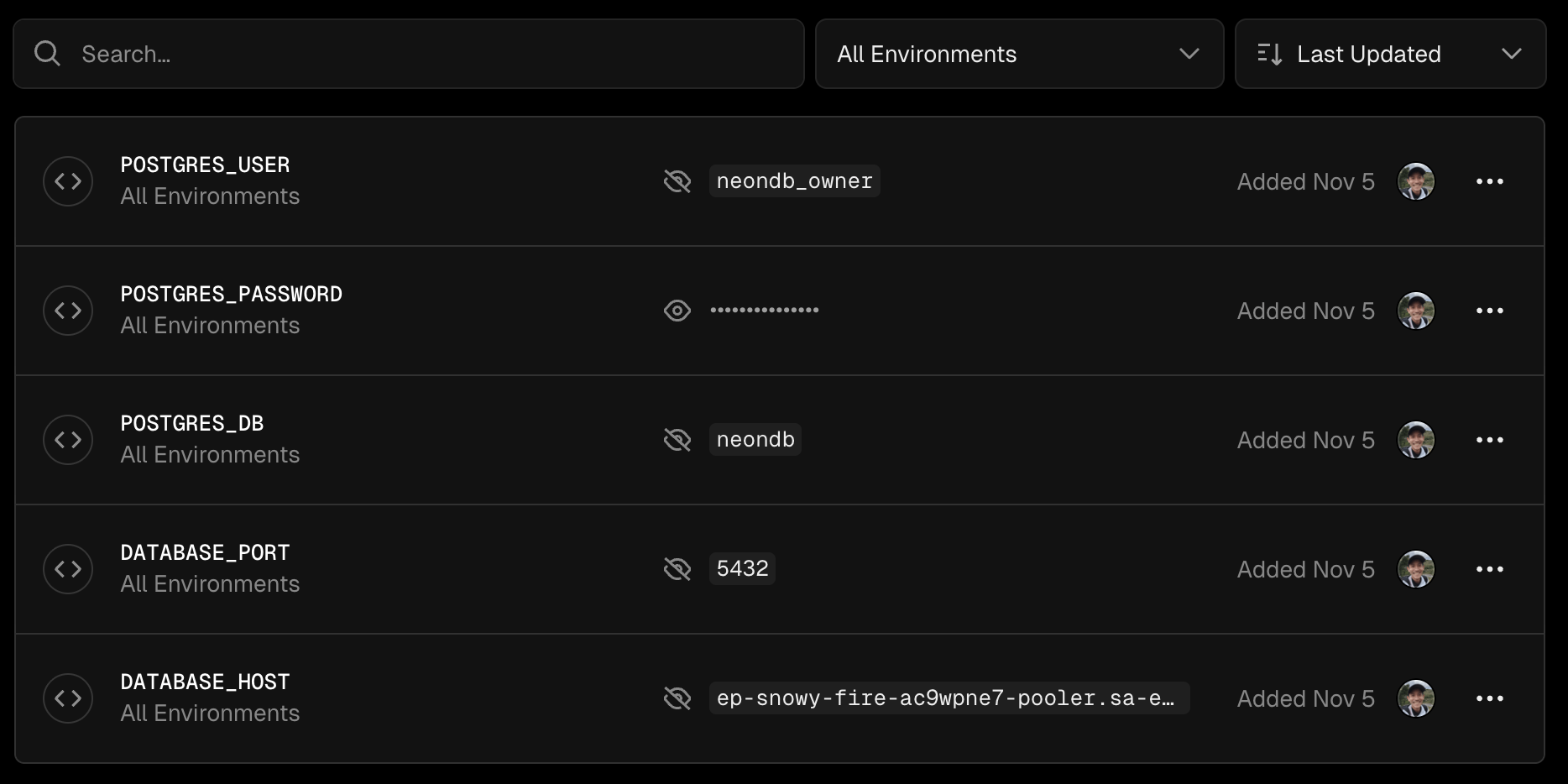Click the search magnifier icon
Screen dimensions: 1568x784
coord(47,54)
